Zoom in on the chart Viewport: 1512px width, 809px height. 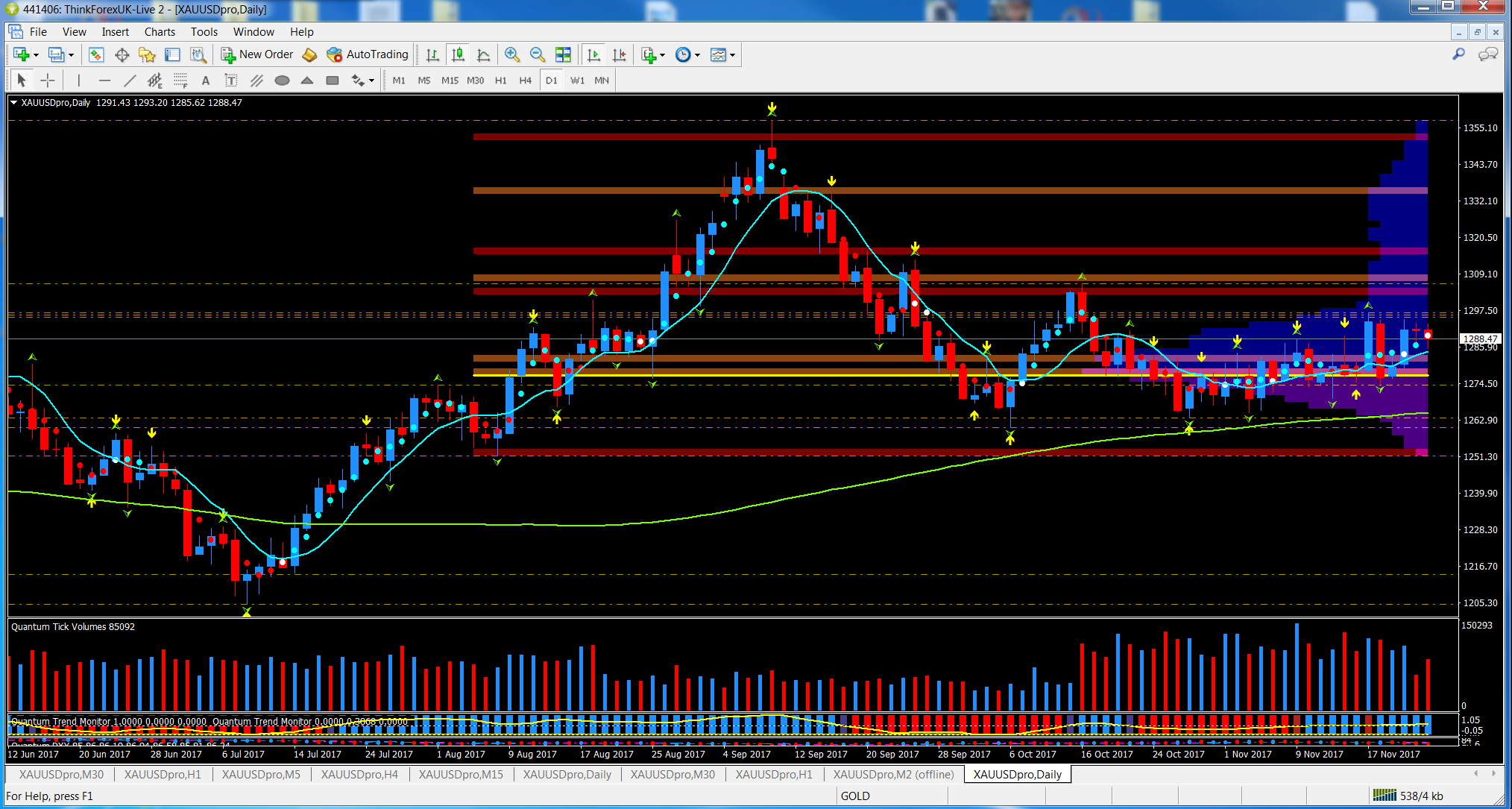click(x=512, y=54)
